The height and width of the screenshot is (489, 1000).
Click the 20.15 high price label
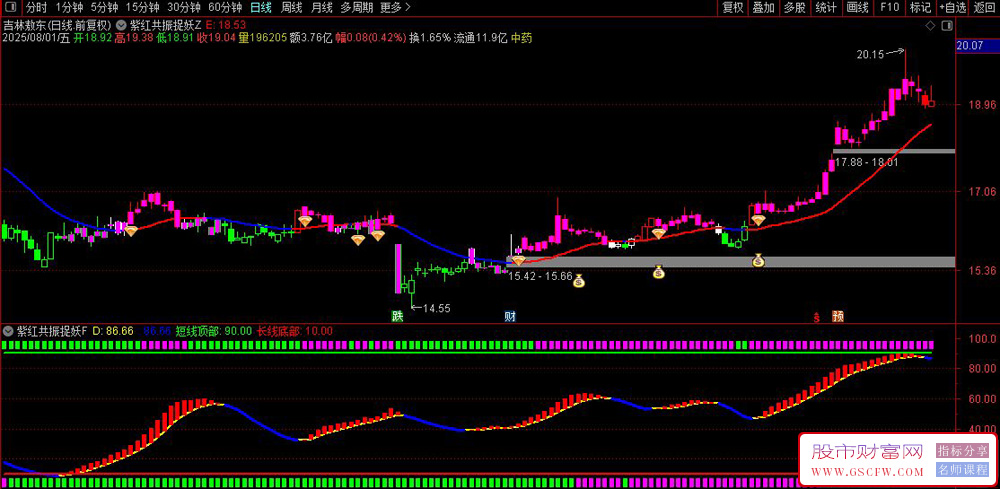coord(871,55)
